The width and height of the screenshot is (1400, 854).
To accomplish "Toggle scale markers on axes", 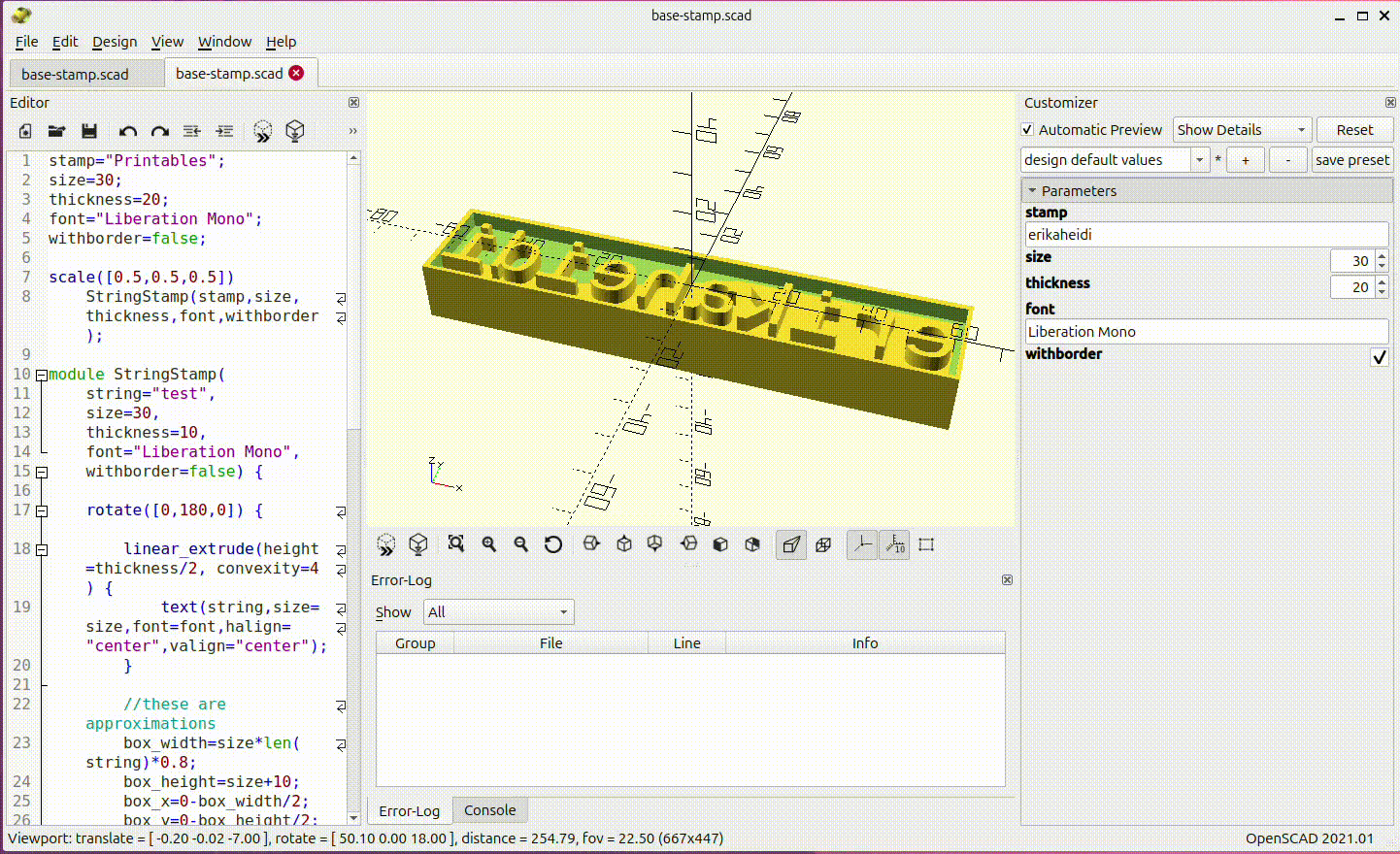I will pos(894,544).
